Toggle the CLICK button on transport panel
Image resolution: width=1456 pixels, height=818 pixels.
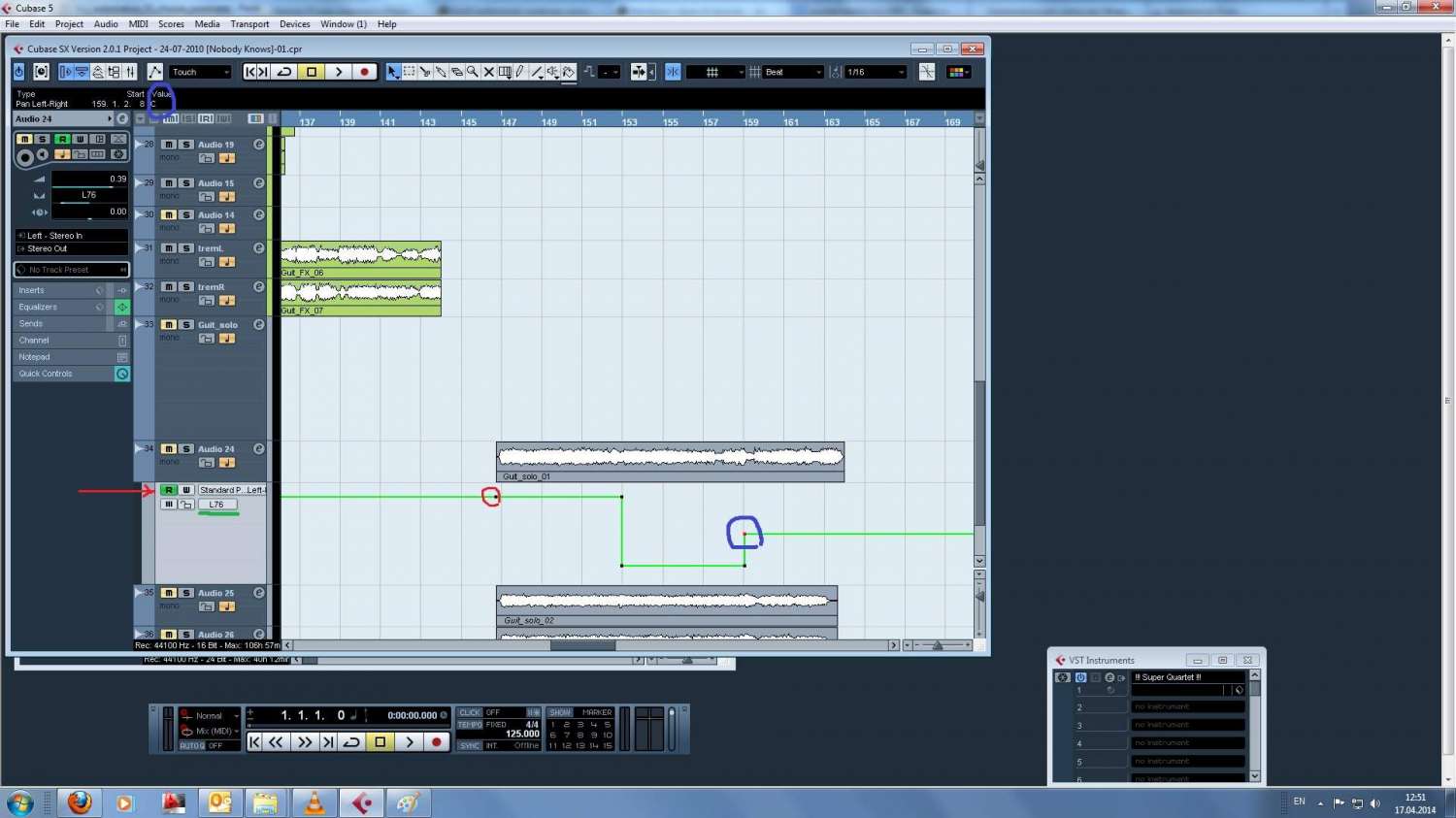pyautogui.click(x=470, y=712)
